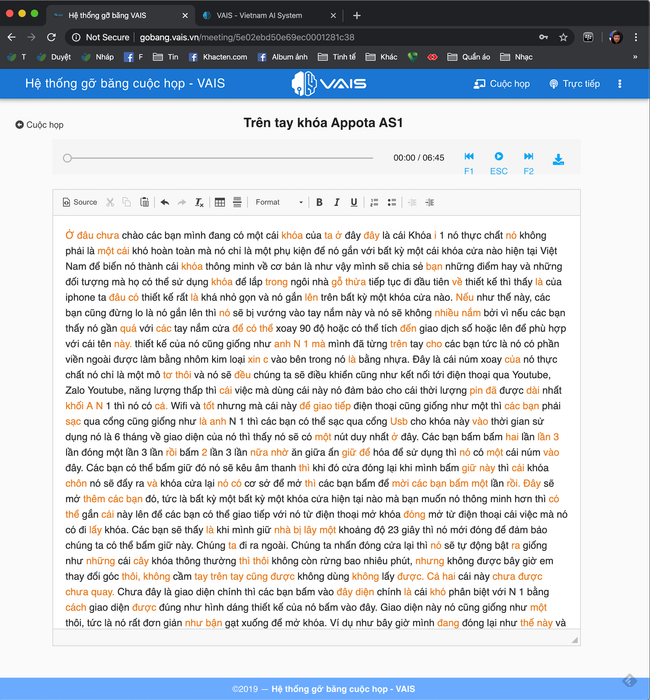650x700 pixels.
Task: Open Chrome's three-dot menu
Action: (x=636, y=38)
